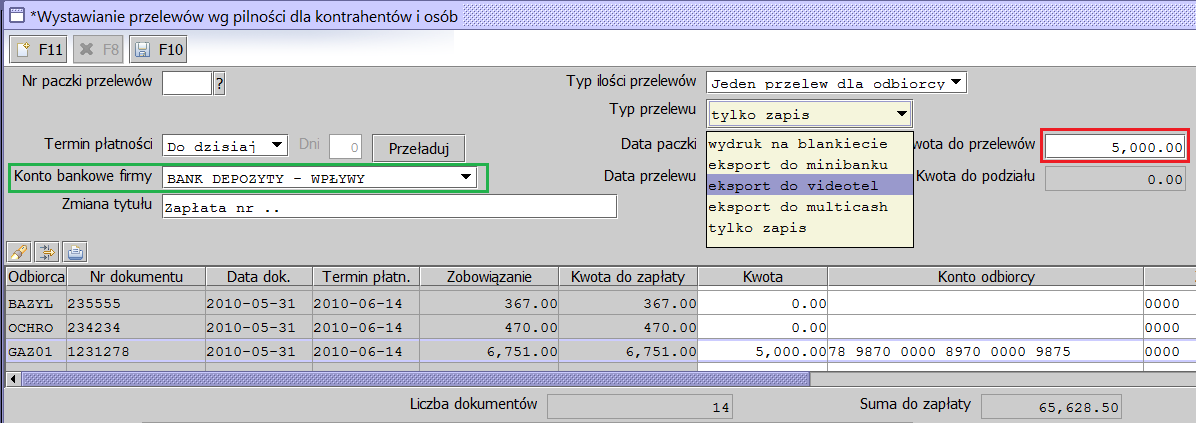Click the Nr paczki przelewów input field
Image resolution: width=1196 pixels, height=423 pixels.
coord(187,82)
